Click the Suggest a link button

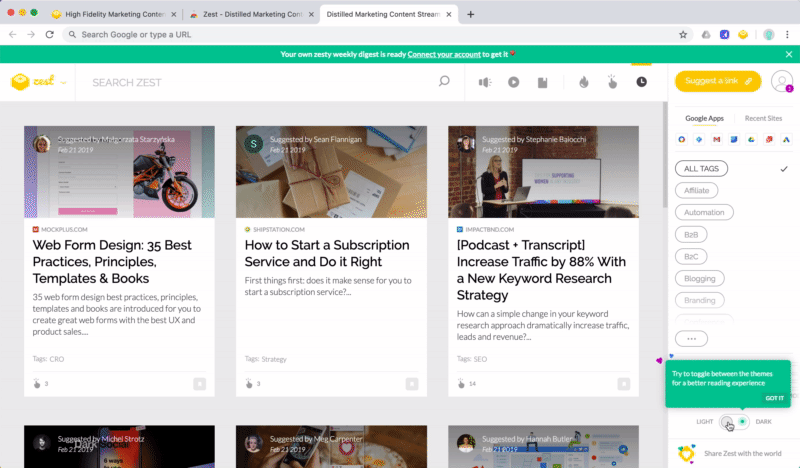click(x=718, y=81)
